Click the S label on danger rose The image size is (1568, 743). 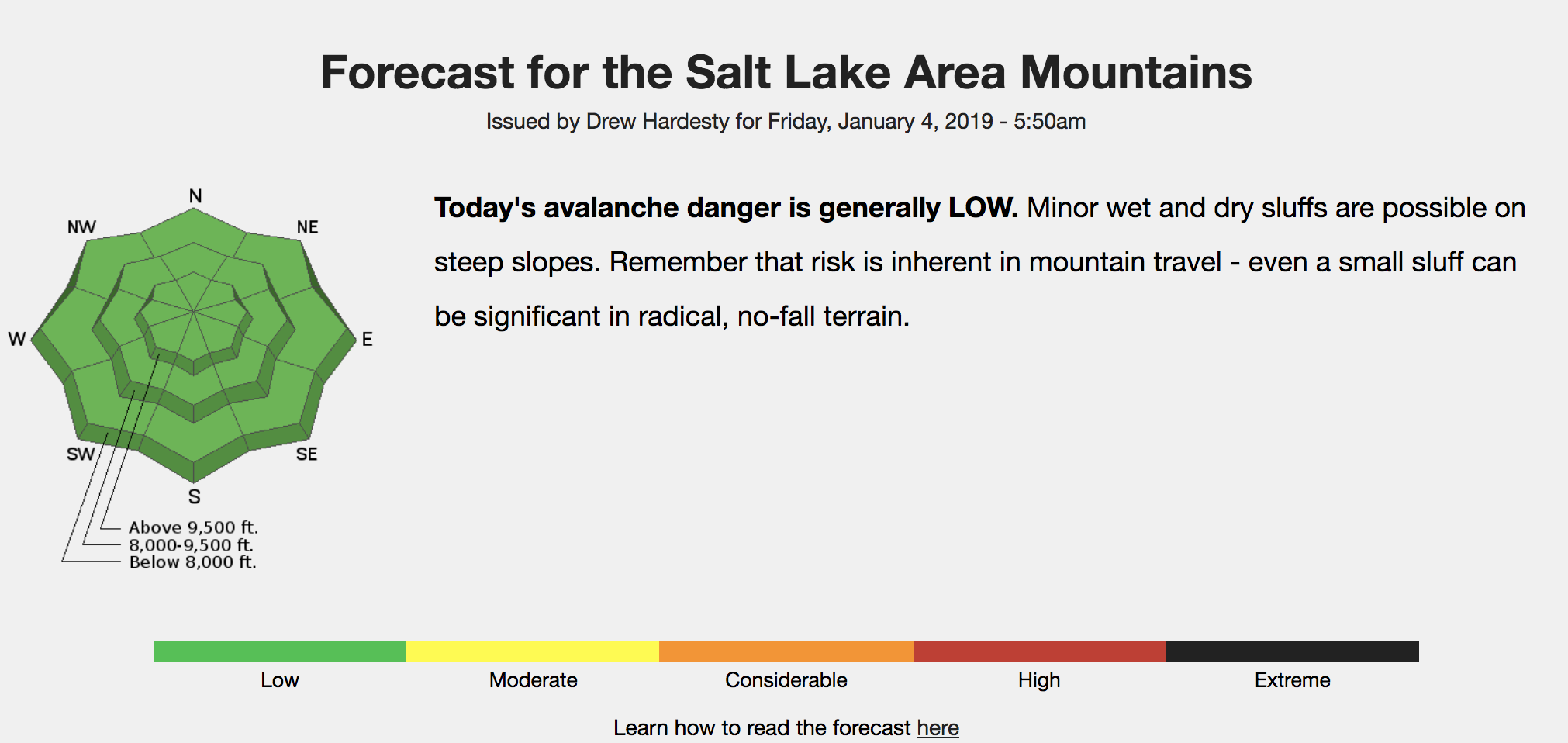pyautogui.click(x=194, y=496)
